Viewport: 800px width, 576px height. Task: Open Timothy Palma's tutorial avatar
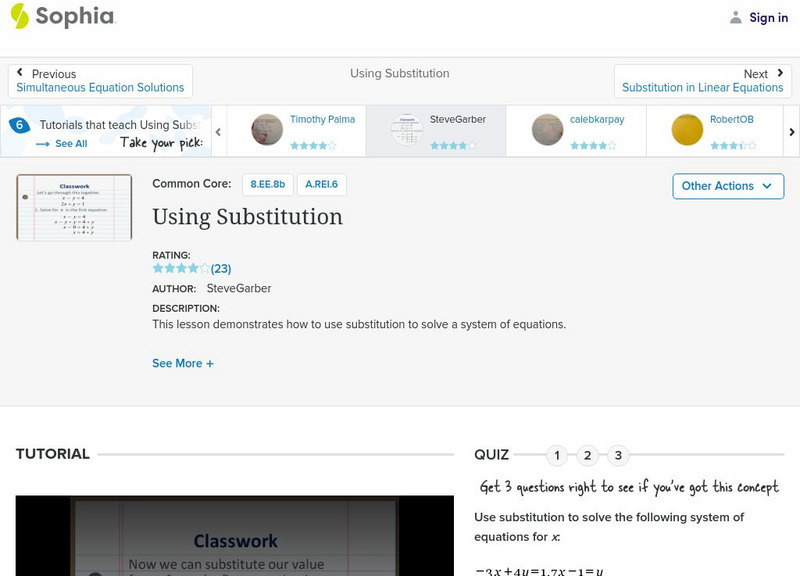click(x=268, y=127)
